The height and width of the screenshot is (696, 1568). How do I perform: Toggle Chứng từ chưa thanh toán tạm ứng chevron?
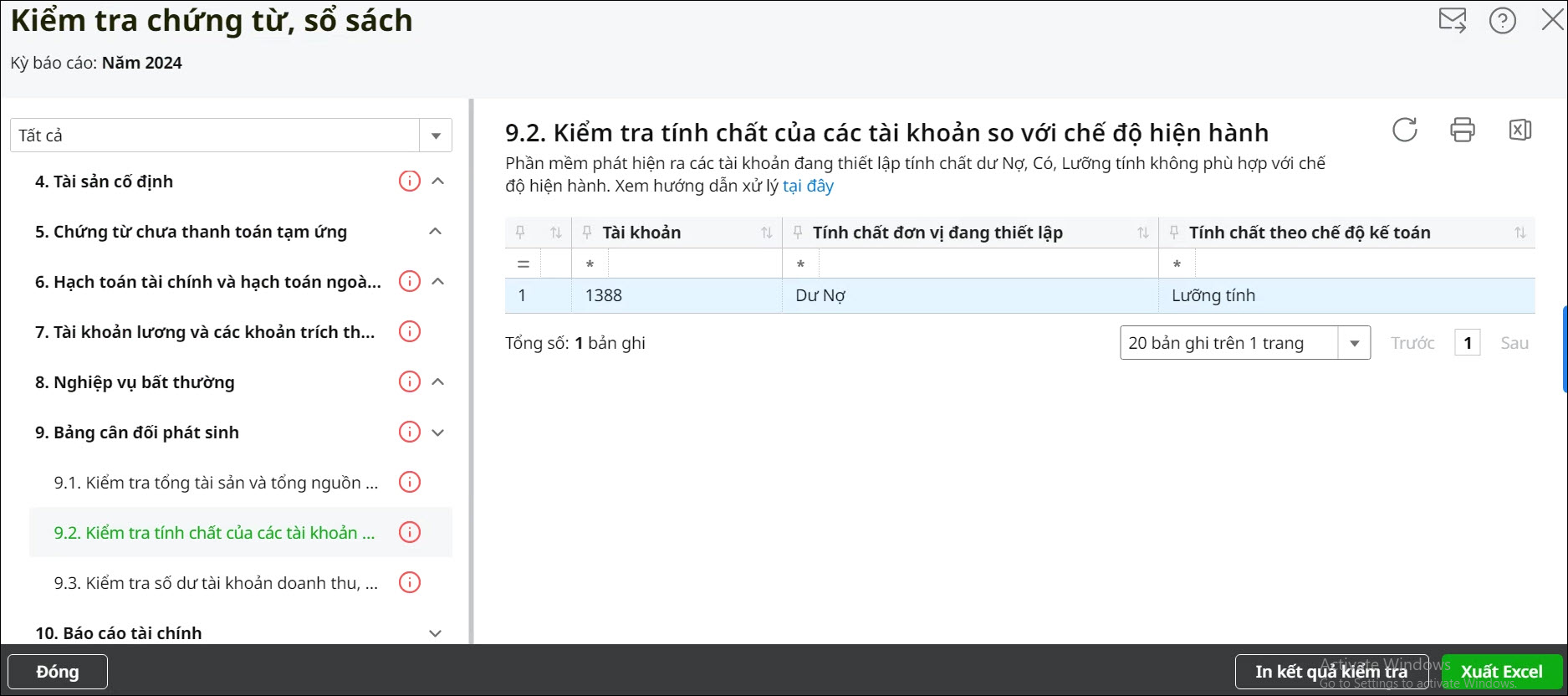[435, 232]
